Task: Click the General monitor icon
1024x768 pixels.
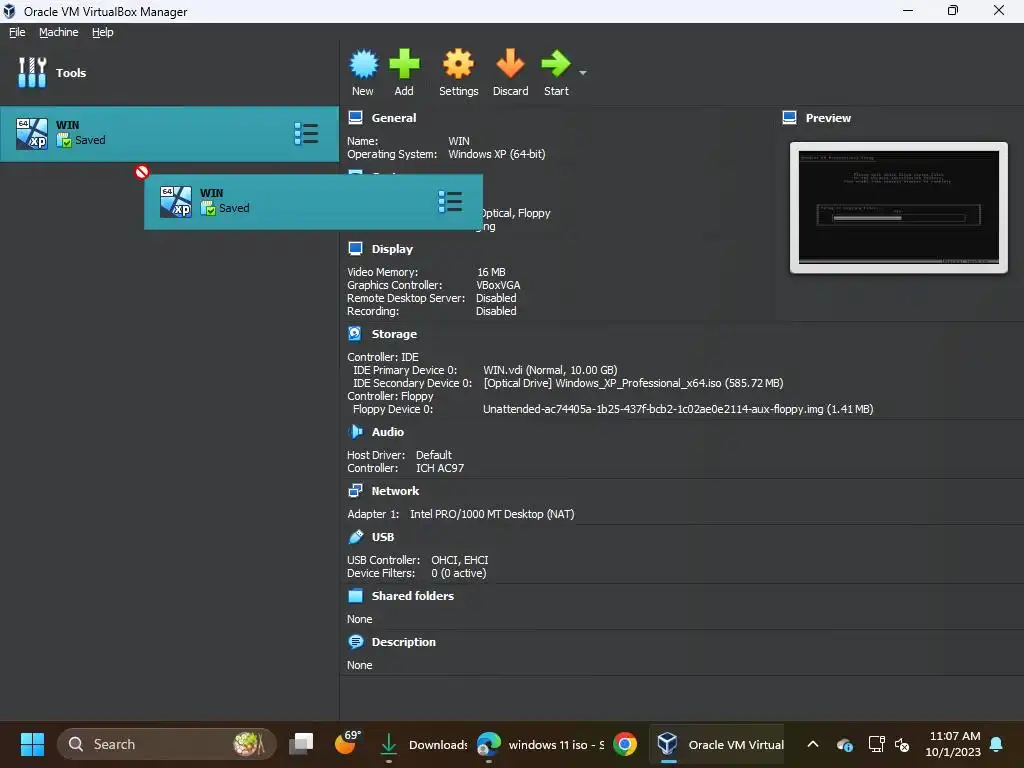Action: [355, 118]
